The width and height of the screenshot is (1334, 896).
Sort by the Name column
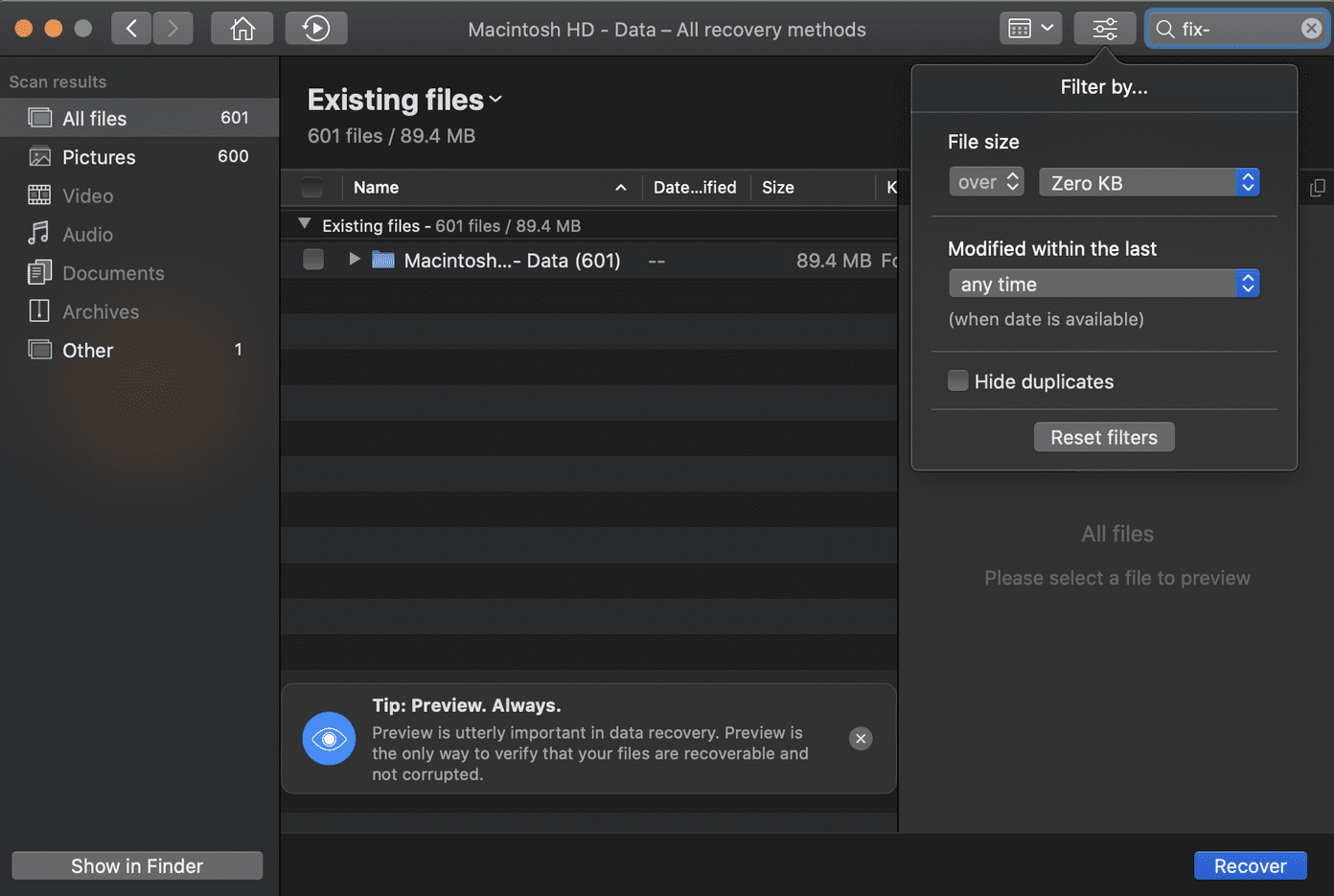coord(490,188)
